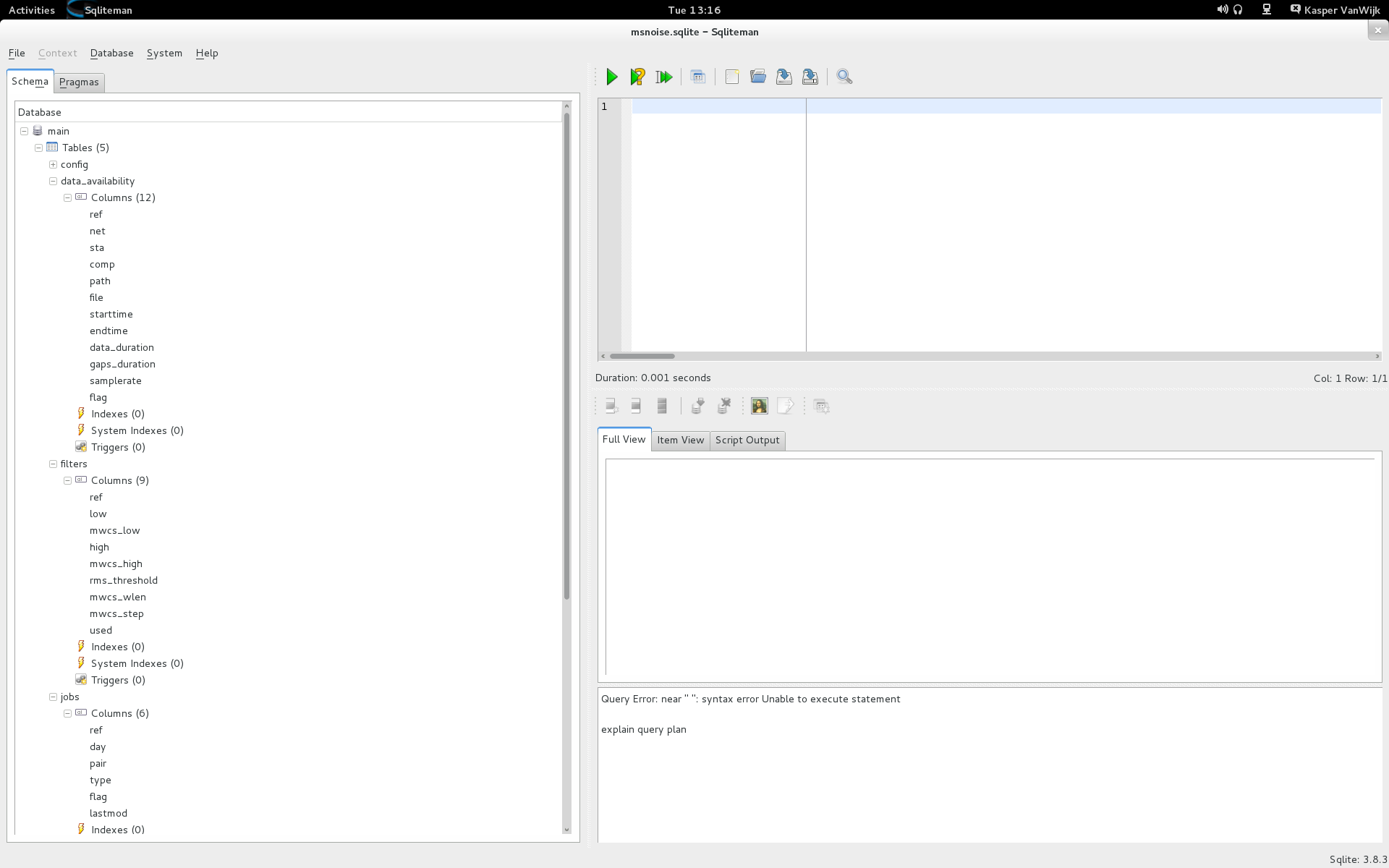Open SQL script with folder icon
Viewport: 1389px width, 868px height.
757,77
